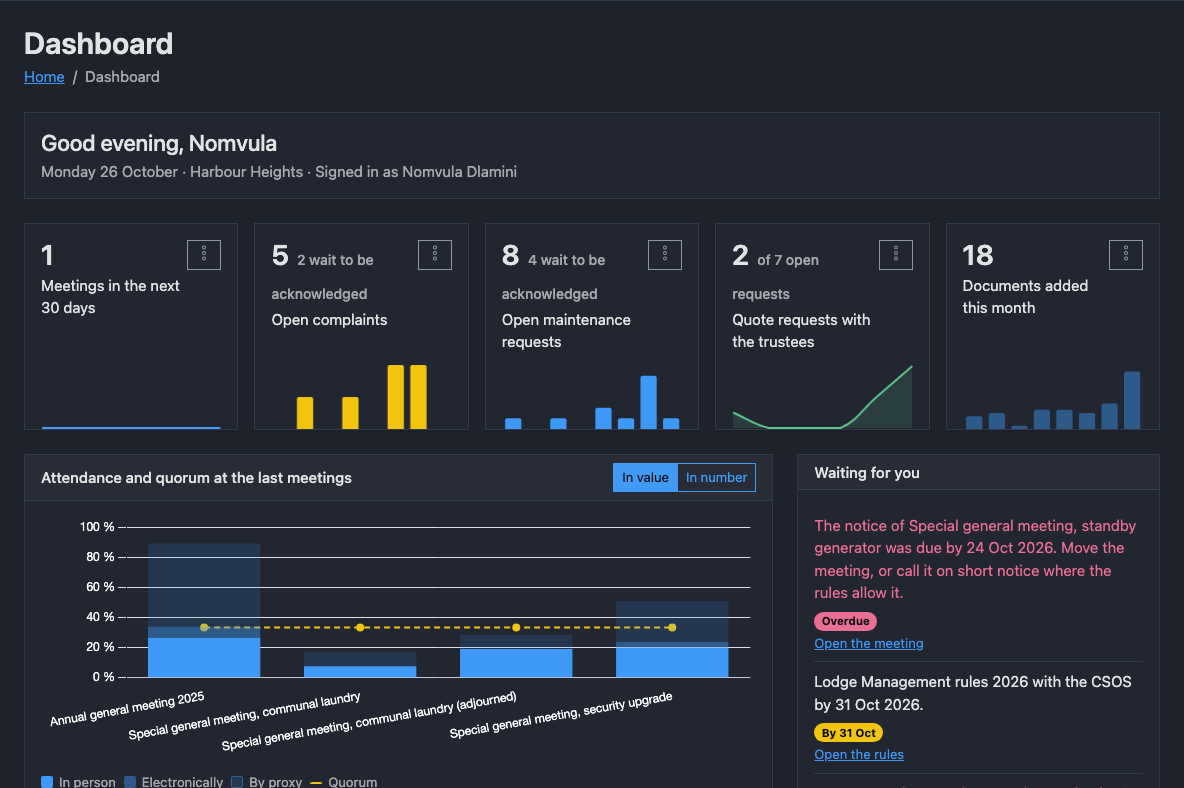Toggle By proxy series in legend

tap(267, 782)
